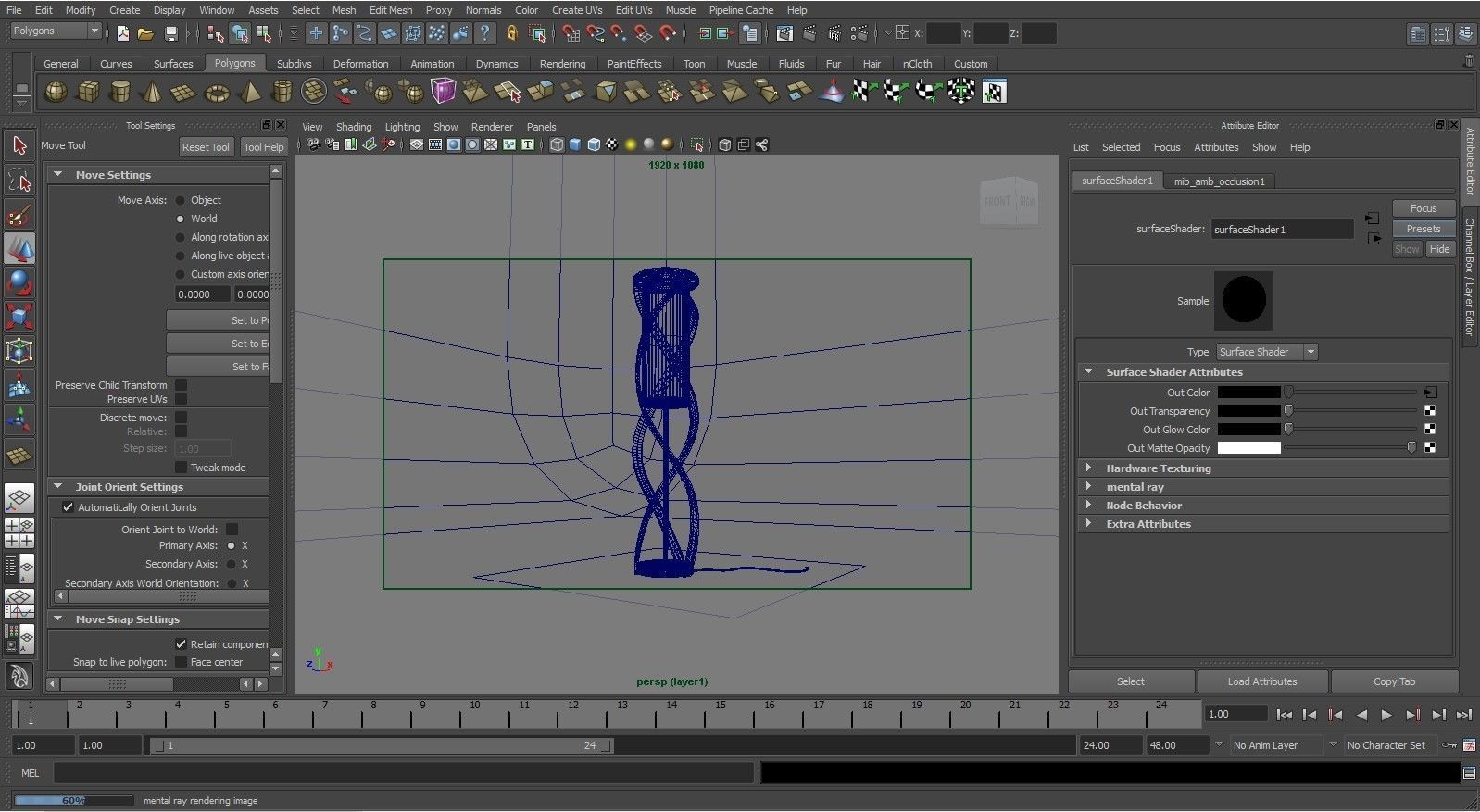Click the surfaceShader name input field

[x=1282, y=230]
